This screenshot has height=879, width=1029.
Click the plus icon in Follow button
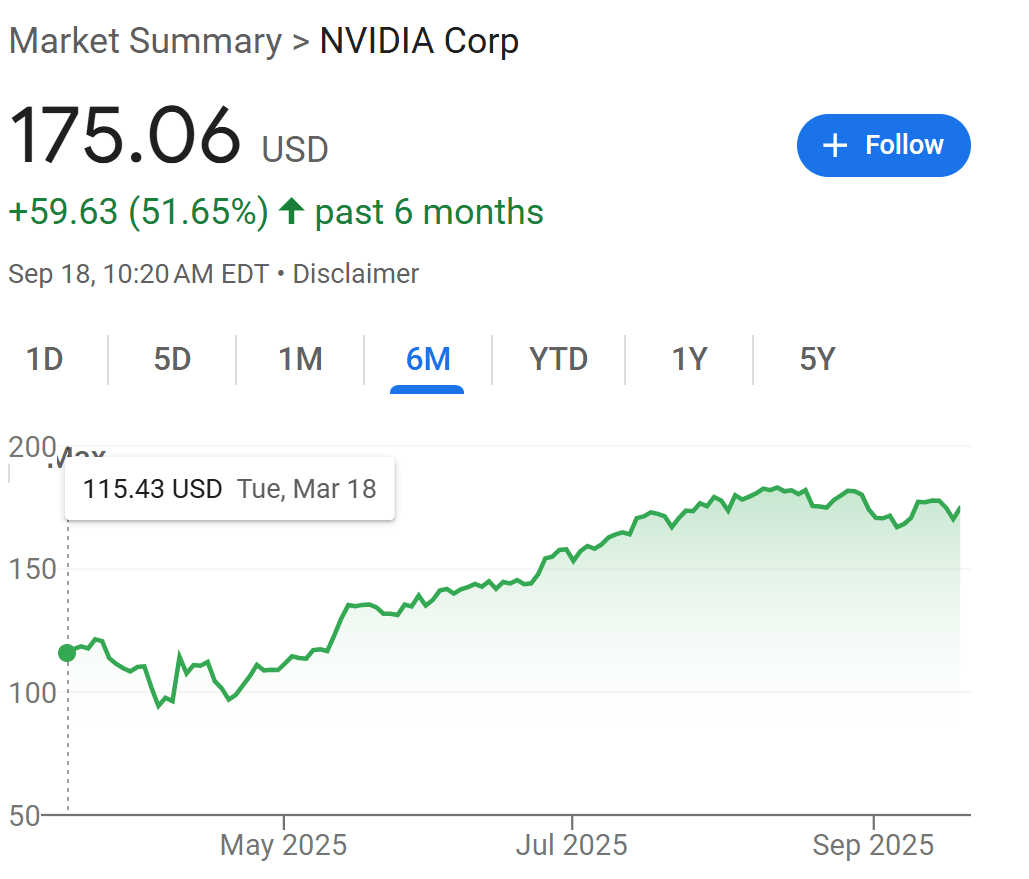click(835, 145)
